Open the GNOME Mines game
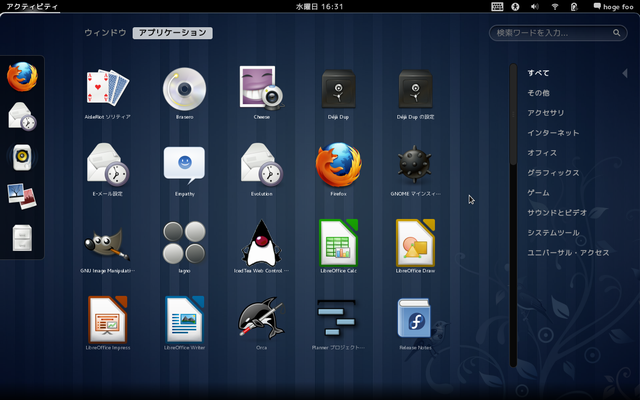Image resolution: width=640 pixels, height=400 pixels. [x=414, y=165]
